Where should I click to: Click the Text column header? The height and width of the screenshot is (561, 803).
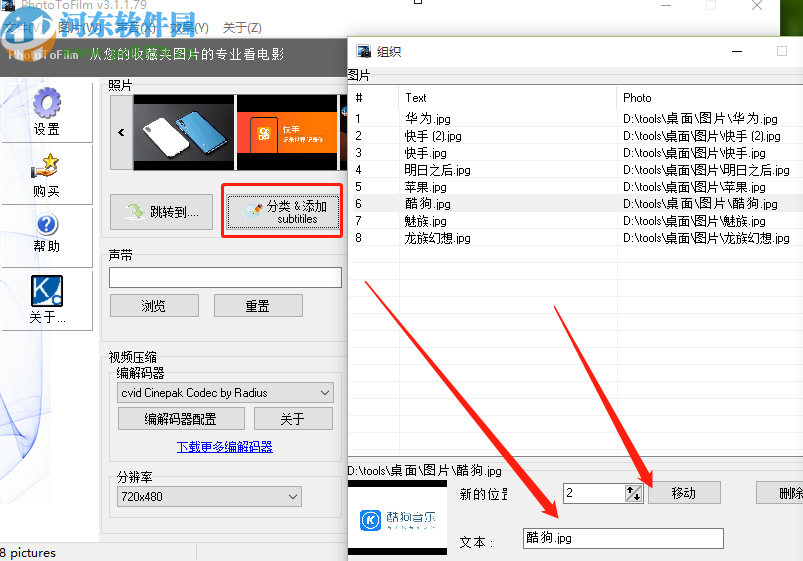coord(508,97)
